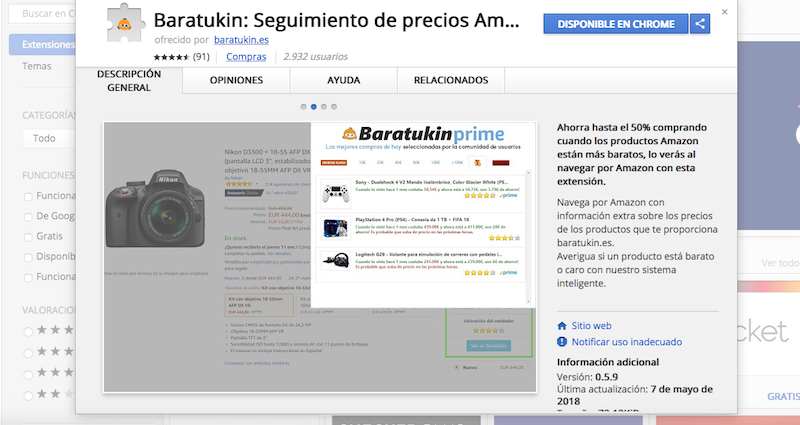Screen dimensions: 800x425
Task: Open the baratukin.es developer link
Action: point(241,40)
